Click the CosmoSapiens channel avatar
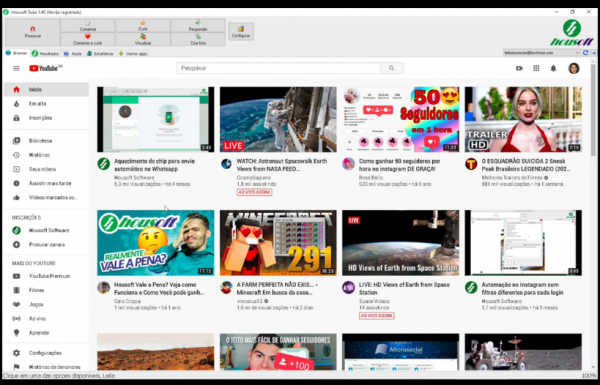Image resolution: width=600 pixels, height=385 pixels. [226, 164]
